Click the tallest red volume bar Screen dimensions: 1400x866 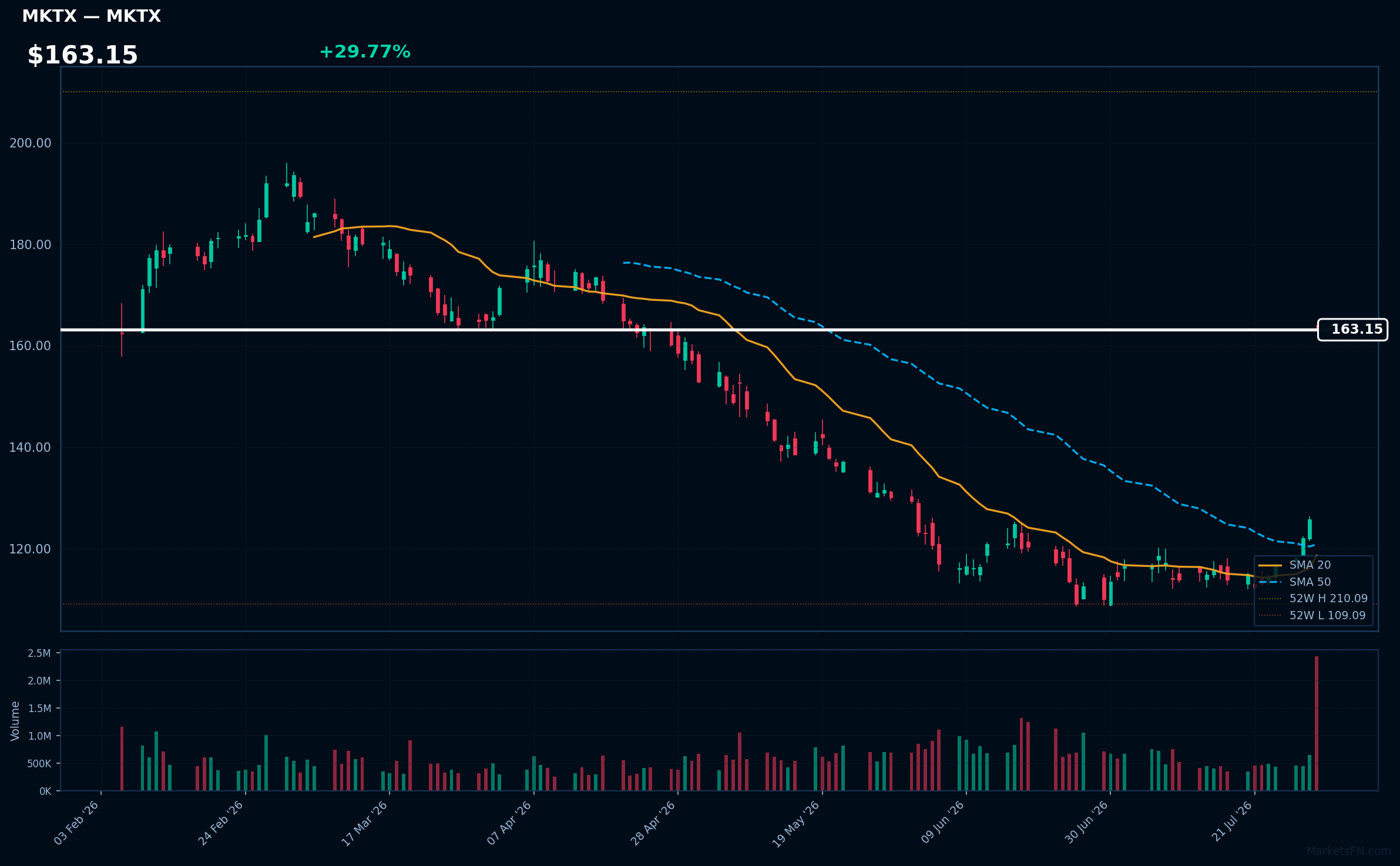pos(1317,723)
